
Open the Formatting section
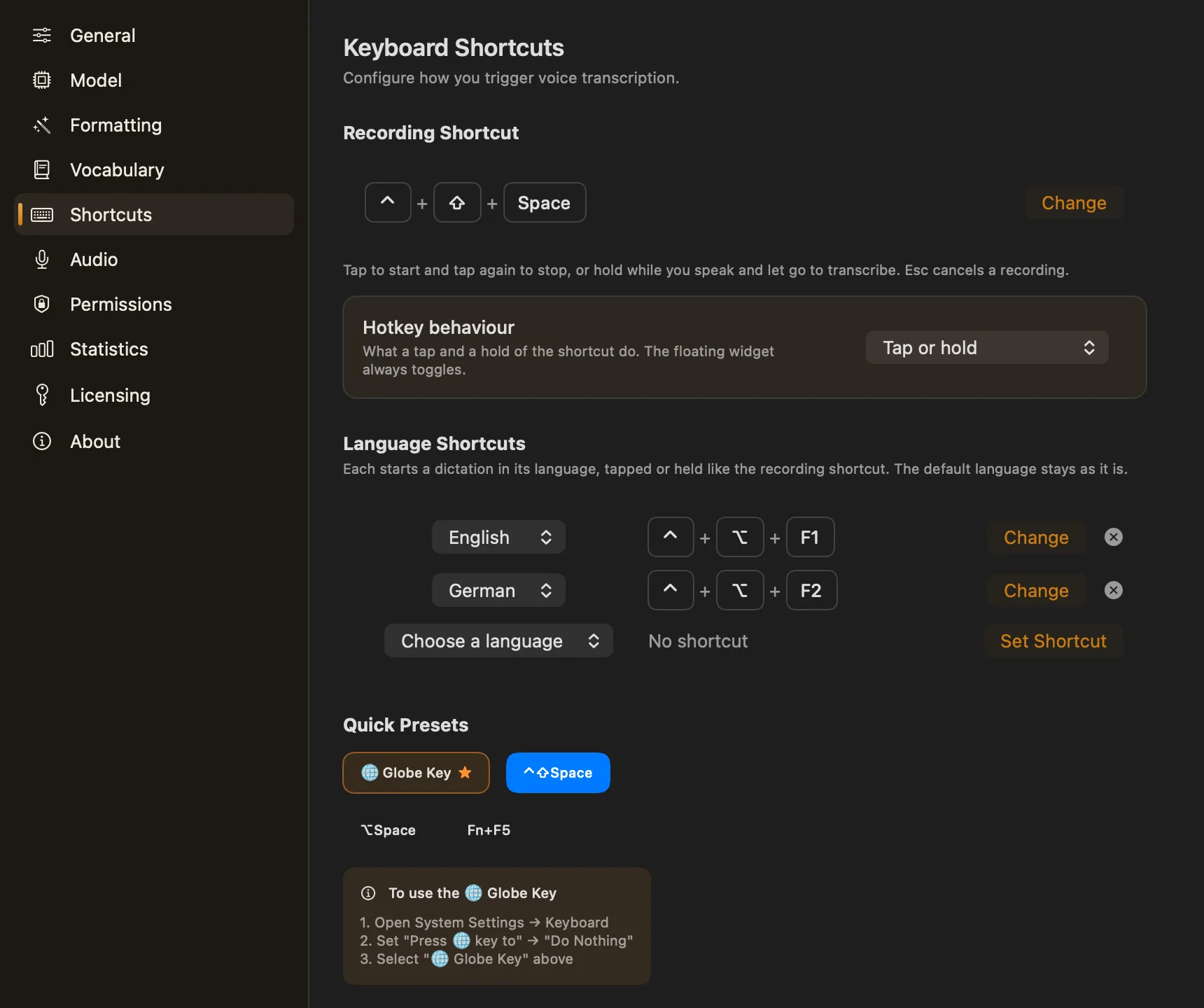pyautogui.click(x=154, y=125)
